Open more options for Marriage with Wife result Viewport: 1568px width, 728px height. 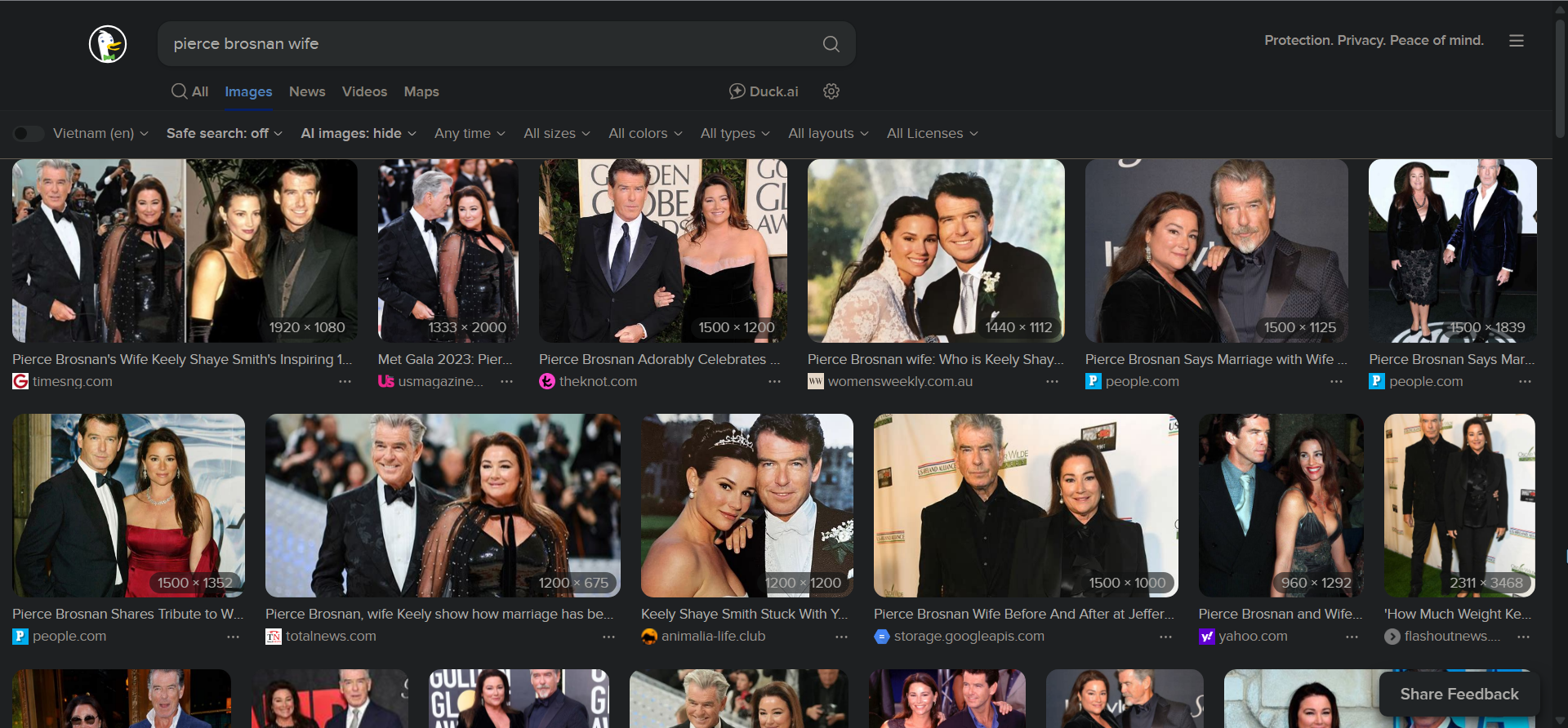(x=1336, y=381)
